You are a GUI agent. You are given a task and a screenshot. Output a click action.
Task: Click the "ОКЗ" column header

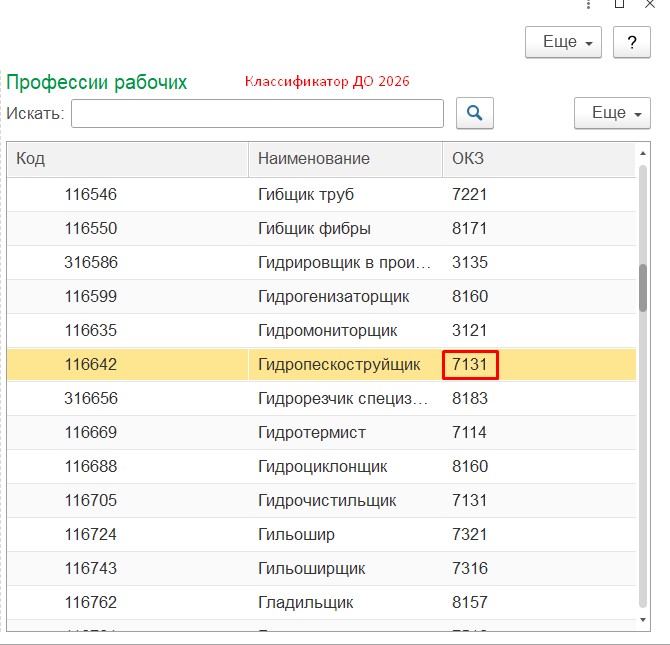[x=537, y=158]
